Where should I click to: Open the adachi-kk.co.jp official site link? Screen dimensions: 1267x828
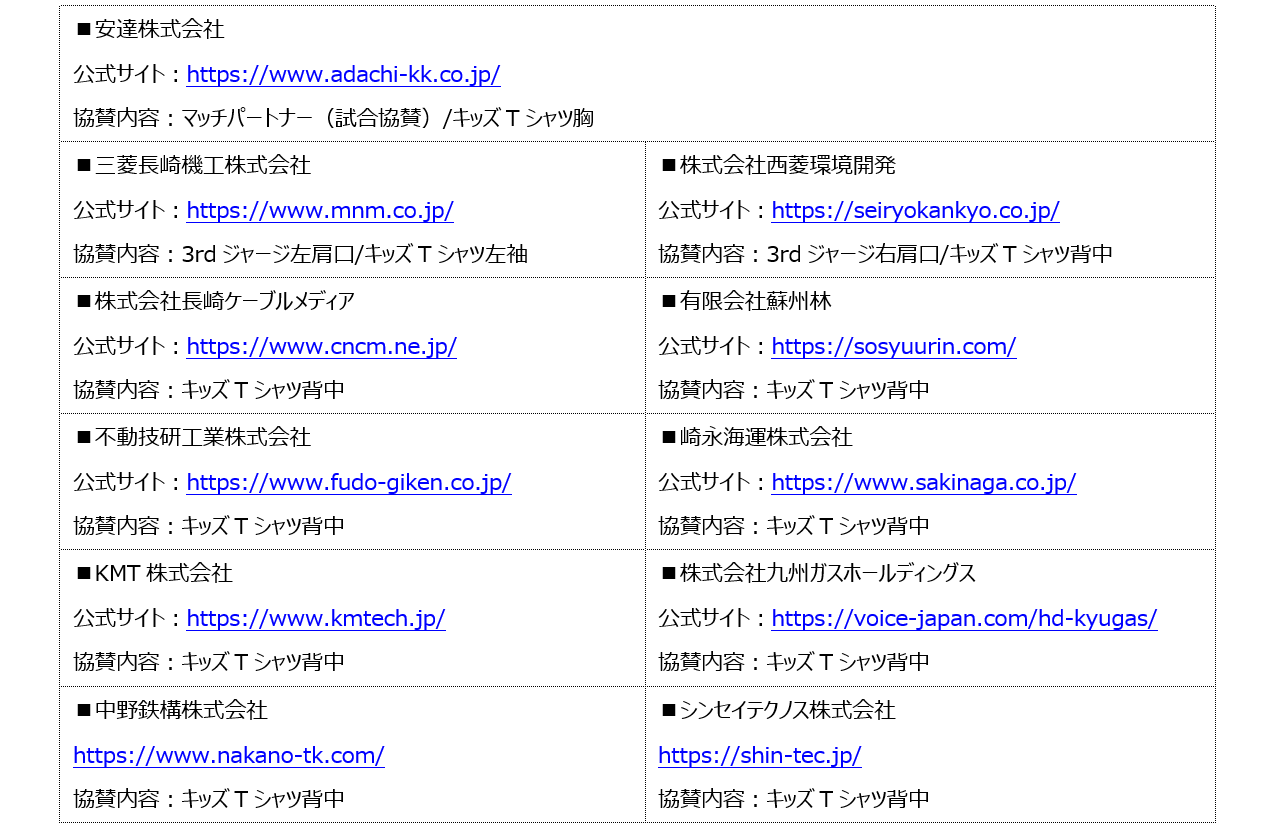[x=343, y=74]
